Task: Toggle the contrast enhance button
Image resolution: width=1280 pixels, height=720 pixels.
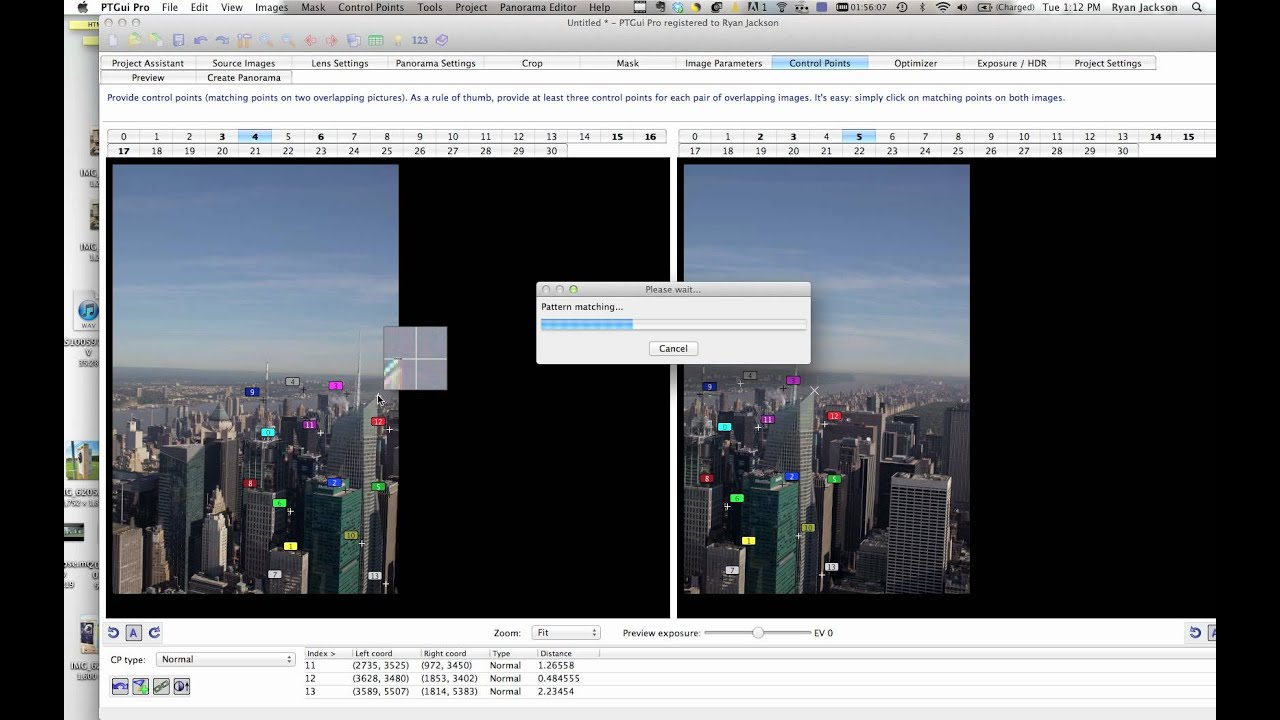Action: 182,686
